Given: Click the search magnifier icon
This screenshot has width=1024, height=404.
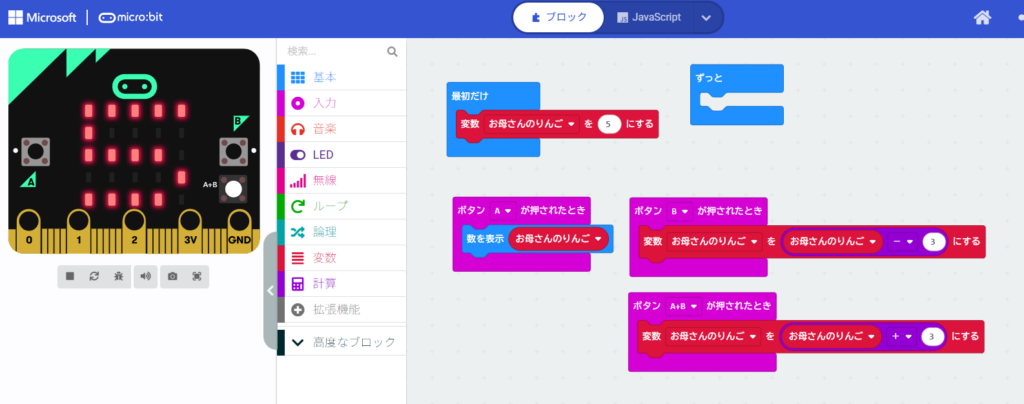Looking at the screenshot, I should pyautogui.click(x=392, y=52).
